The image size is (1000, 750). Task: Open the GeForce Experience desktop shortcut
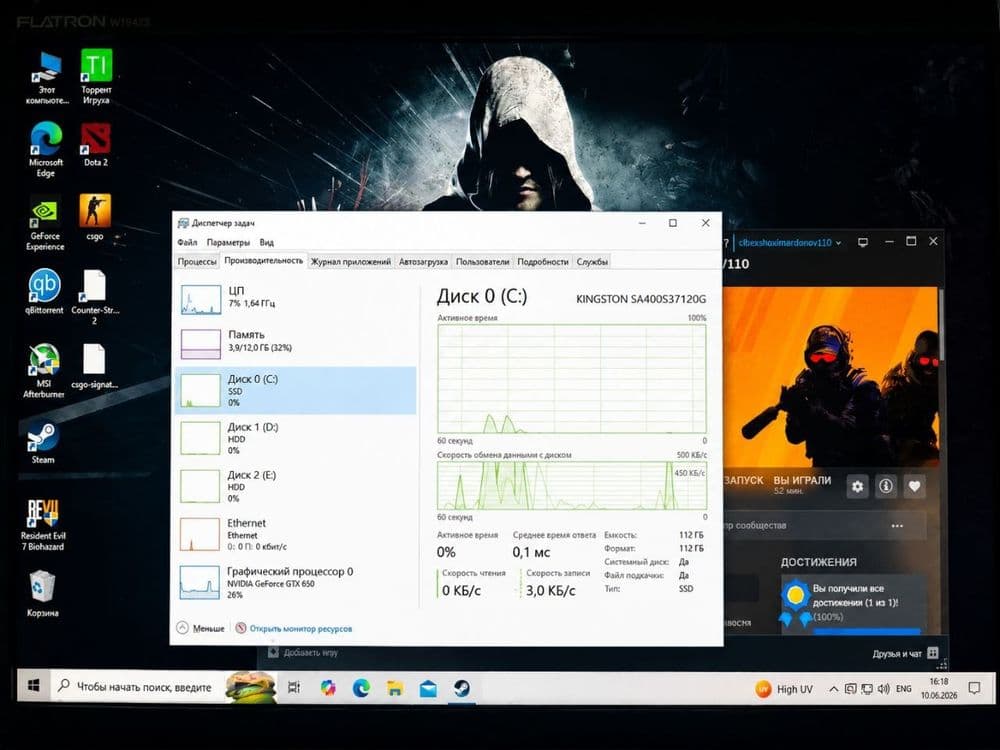pos(45,223)
